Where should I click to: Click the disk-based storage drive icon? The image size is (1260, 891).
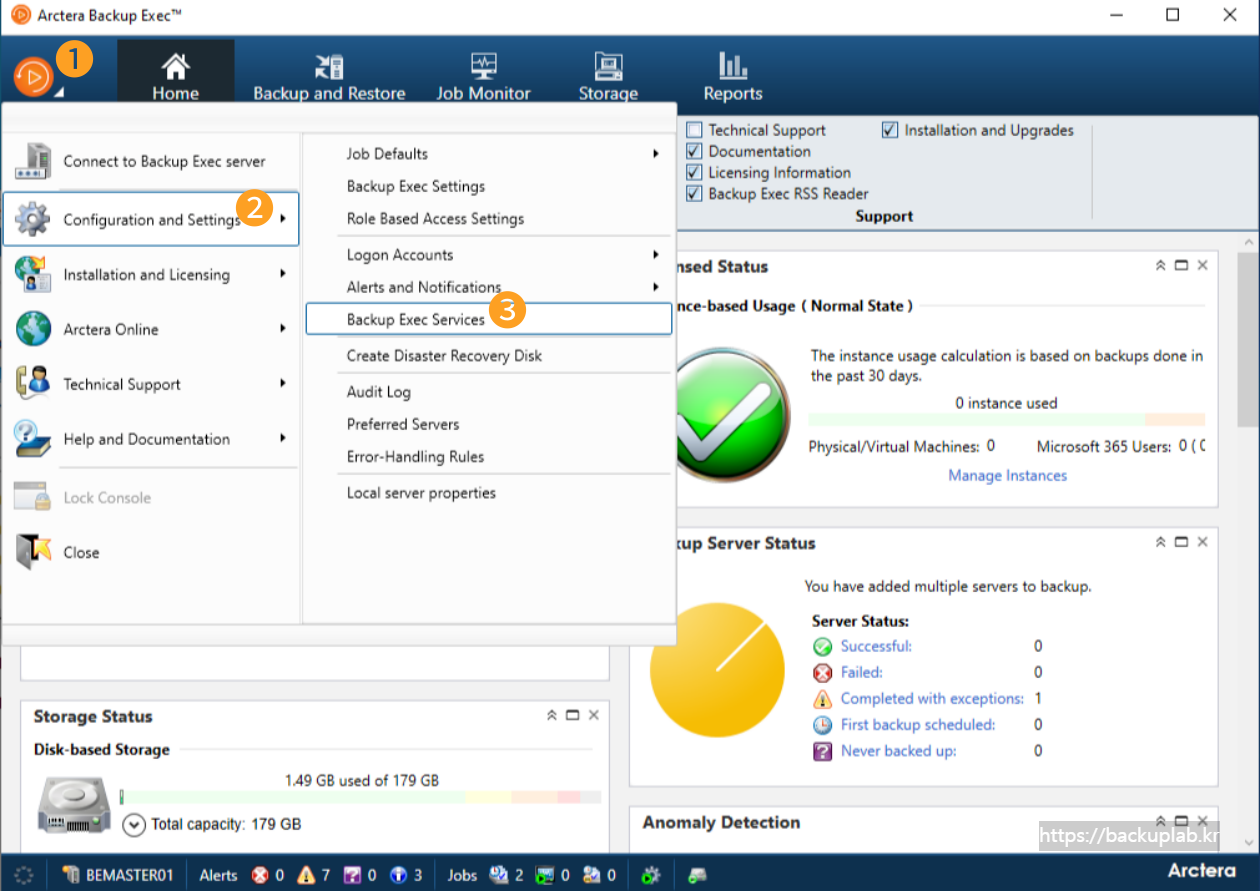click(x=73, y=805)
